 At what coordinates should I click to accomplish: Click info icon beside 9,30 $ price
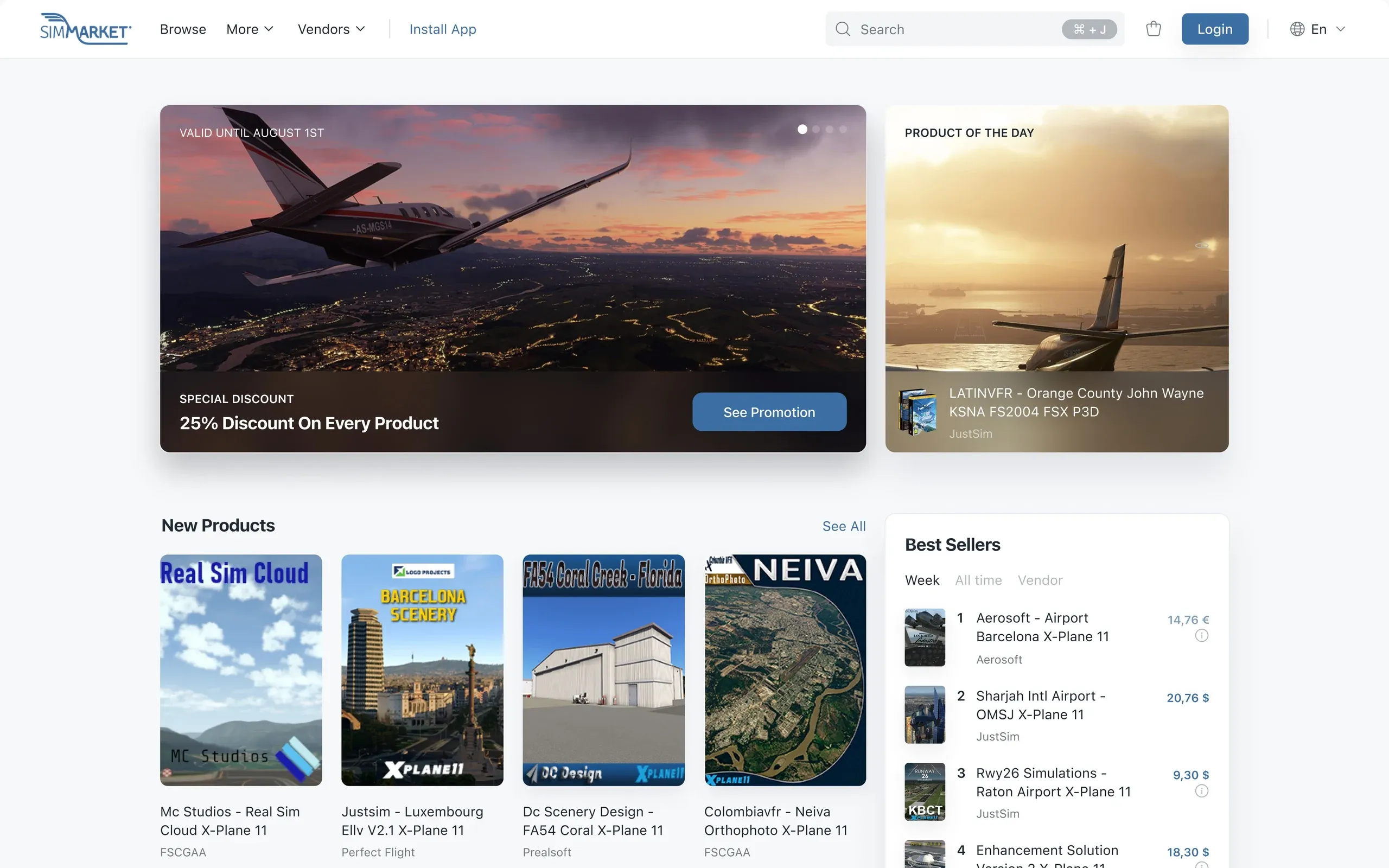[1201, 791]
